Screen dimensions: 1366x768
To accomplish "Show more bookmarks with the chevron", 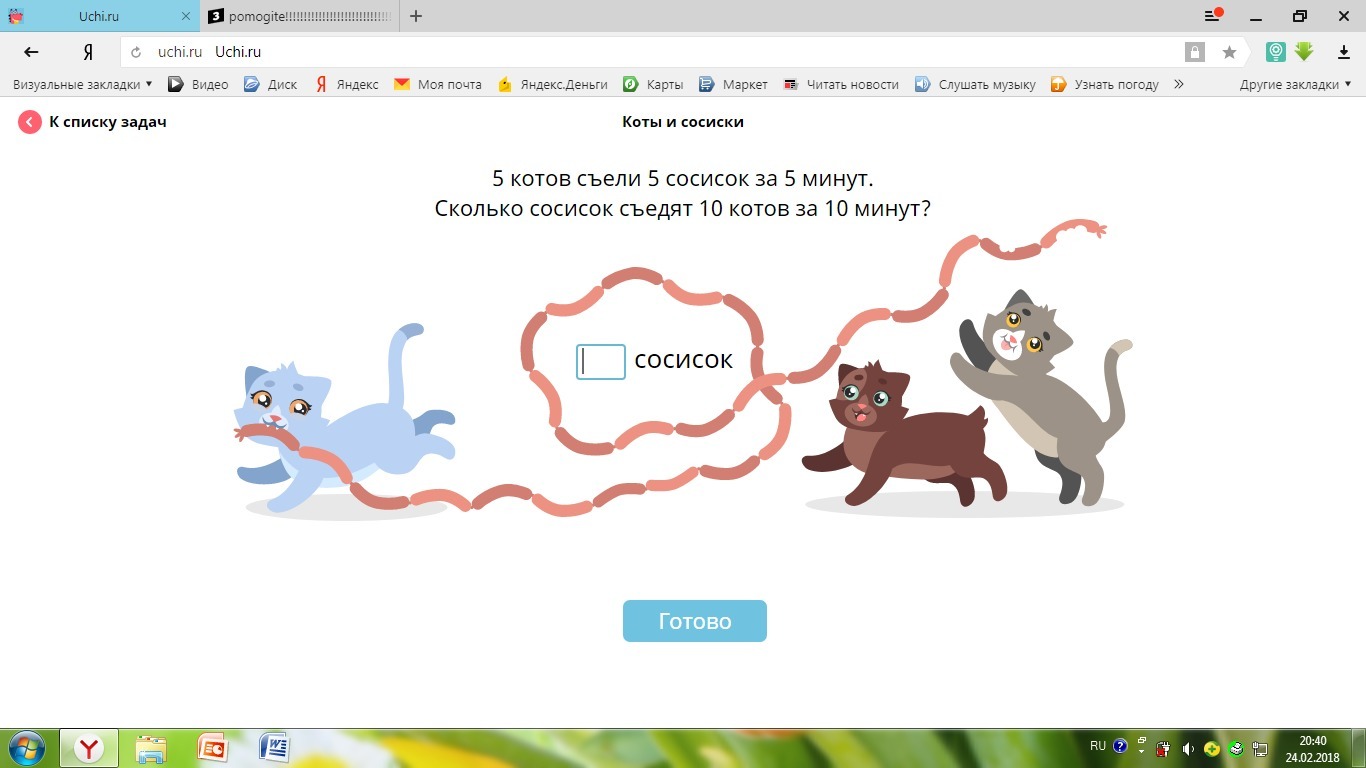I will pyautogui.click(x=1179, y=85).
